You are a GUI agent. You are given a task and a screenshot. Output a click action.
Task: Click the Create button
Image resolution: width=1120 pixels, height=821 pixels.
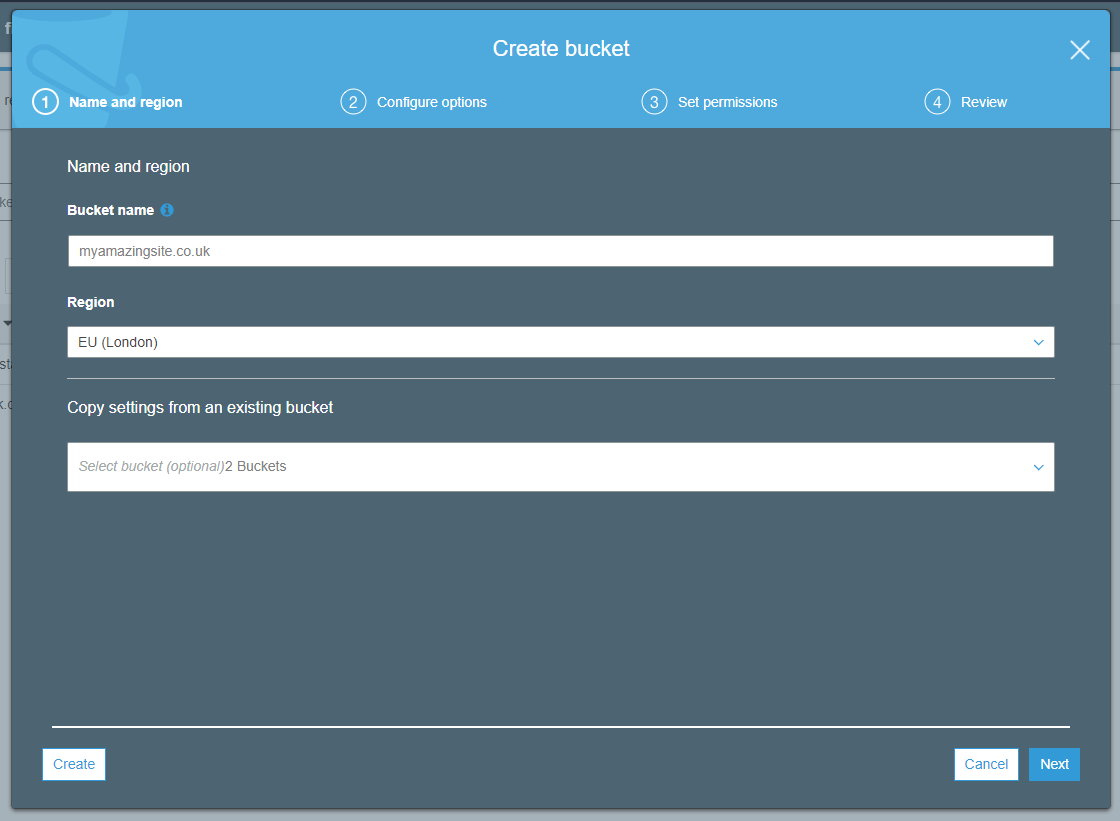coord(74,764)
